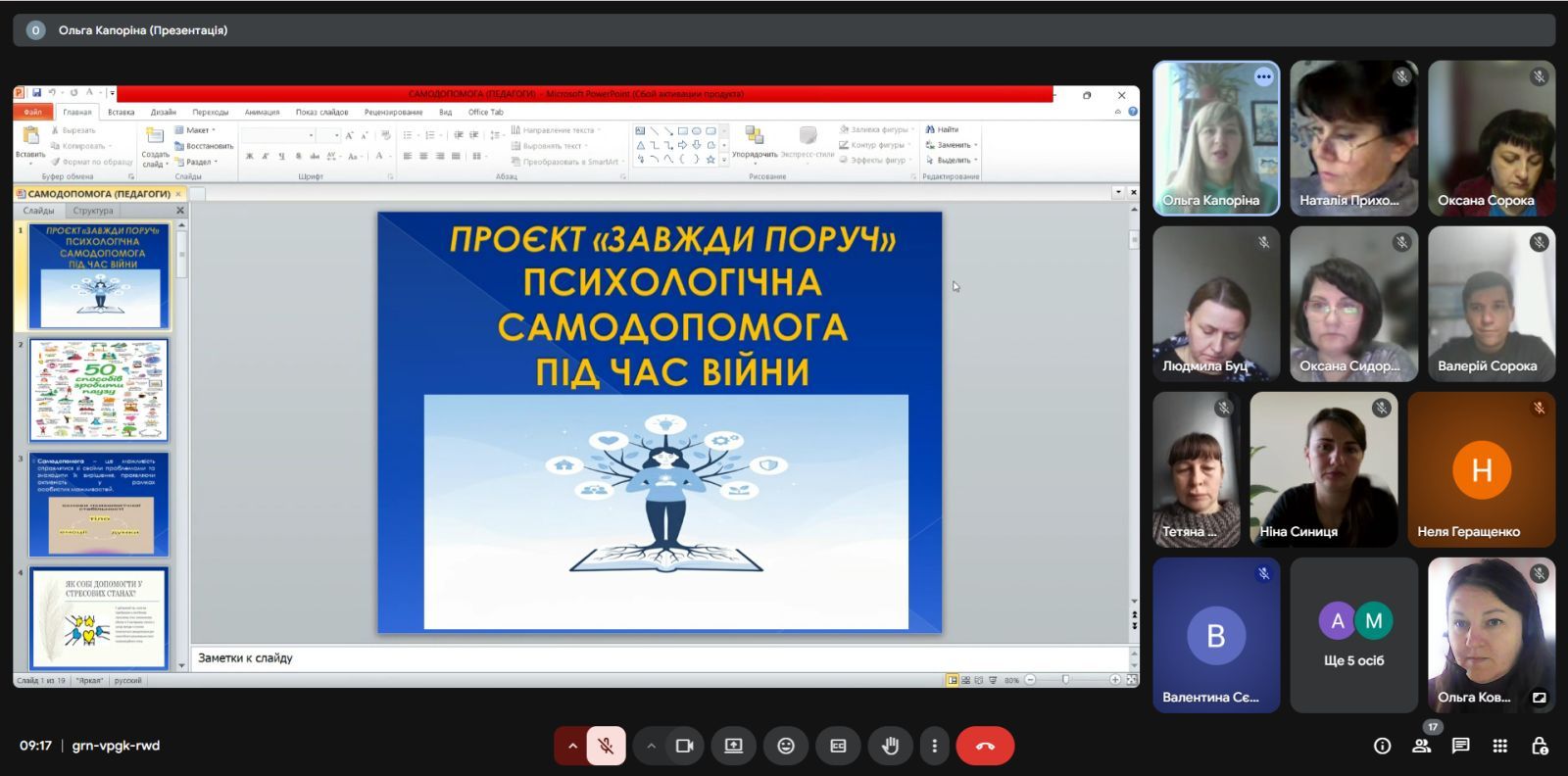Open options on Ольга Капоріна's video tile
Viewport: 1568px width, 776px height.
click(x=1263, y=76)
